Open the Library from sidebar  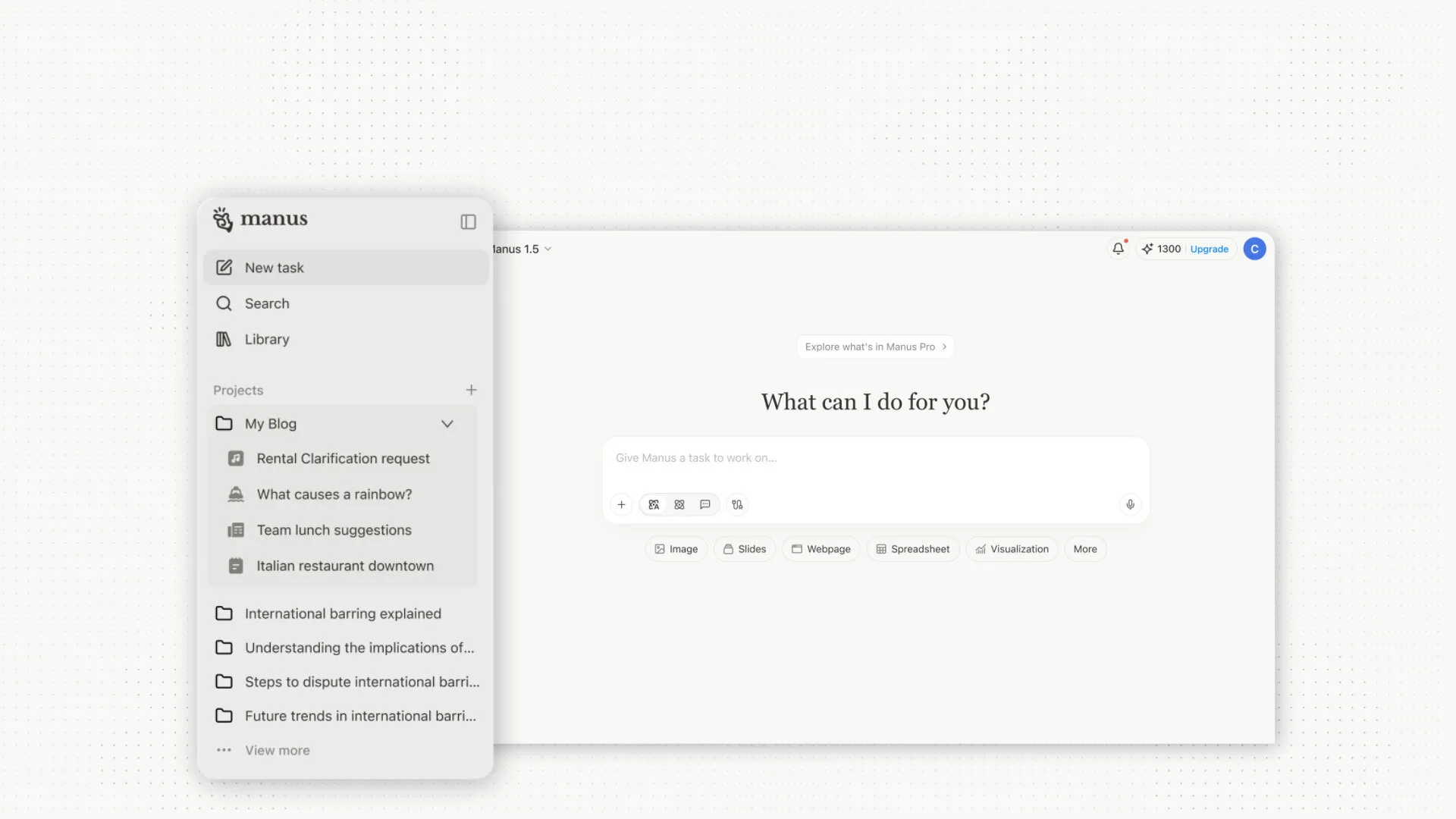266,339
